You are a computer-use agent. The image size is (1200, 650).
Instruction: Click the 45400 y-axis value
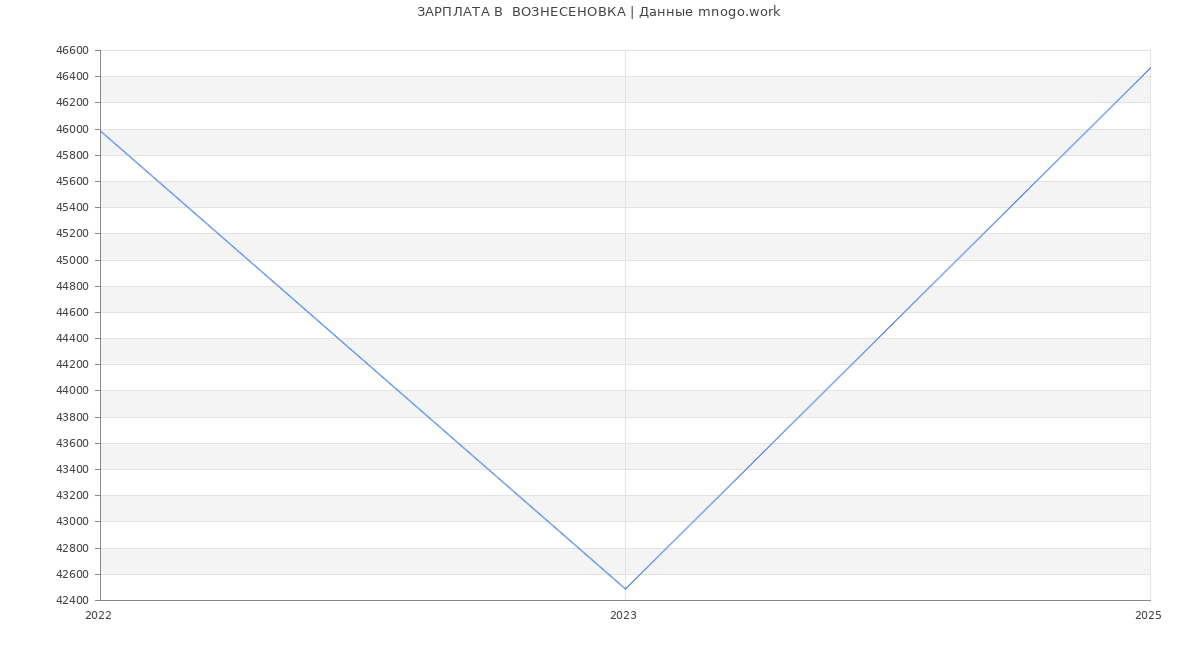(x=72, y=207)
